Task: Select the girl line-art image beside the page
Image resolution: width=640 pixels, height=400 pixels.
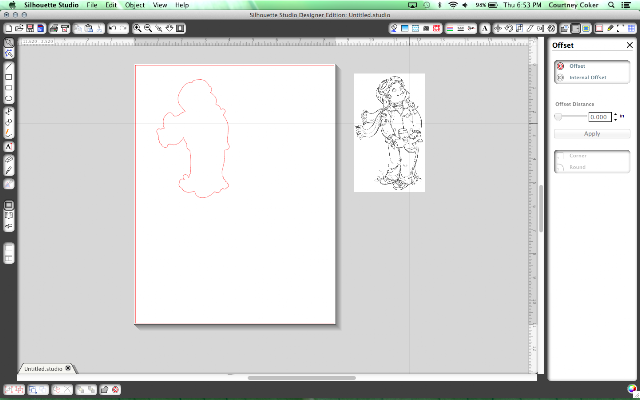Action: point(389,133)
